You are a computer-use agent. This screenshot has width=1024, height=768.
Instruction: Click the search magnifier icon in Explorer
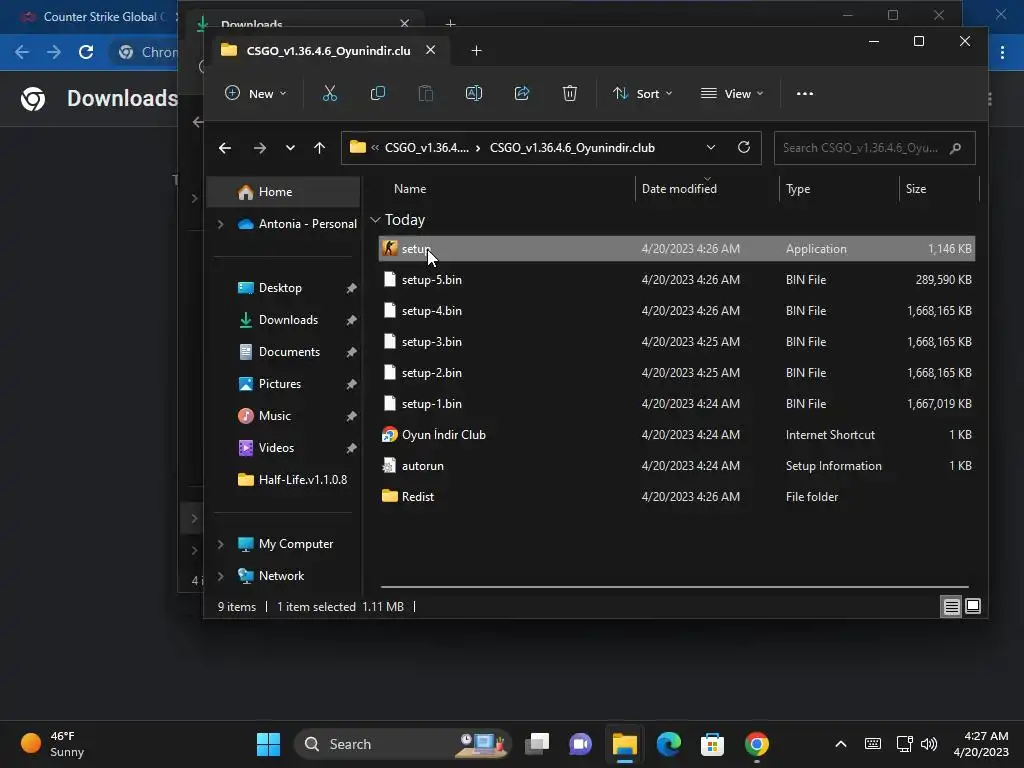click(x=955, y=148)
